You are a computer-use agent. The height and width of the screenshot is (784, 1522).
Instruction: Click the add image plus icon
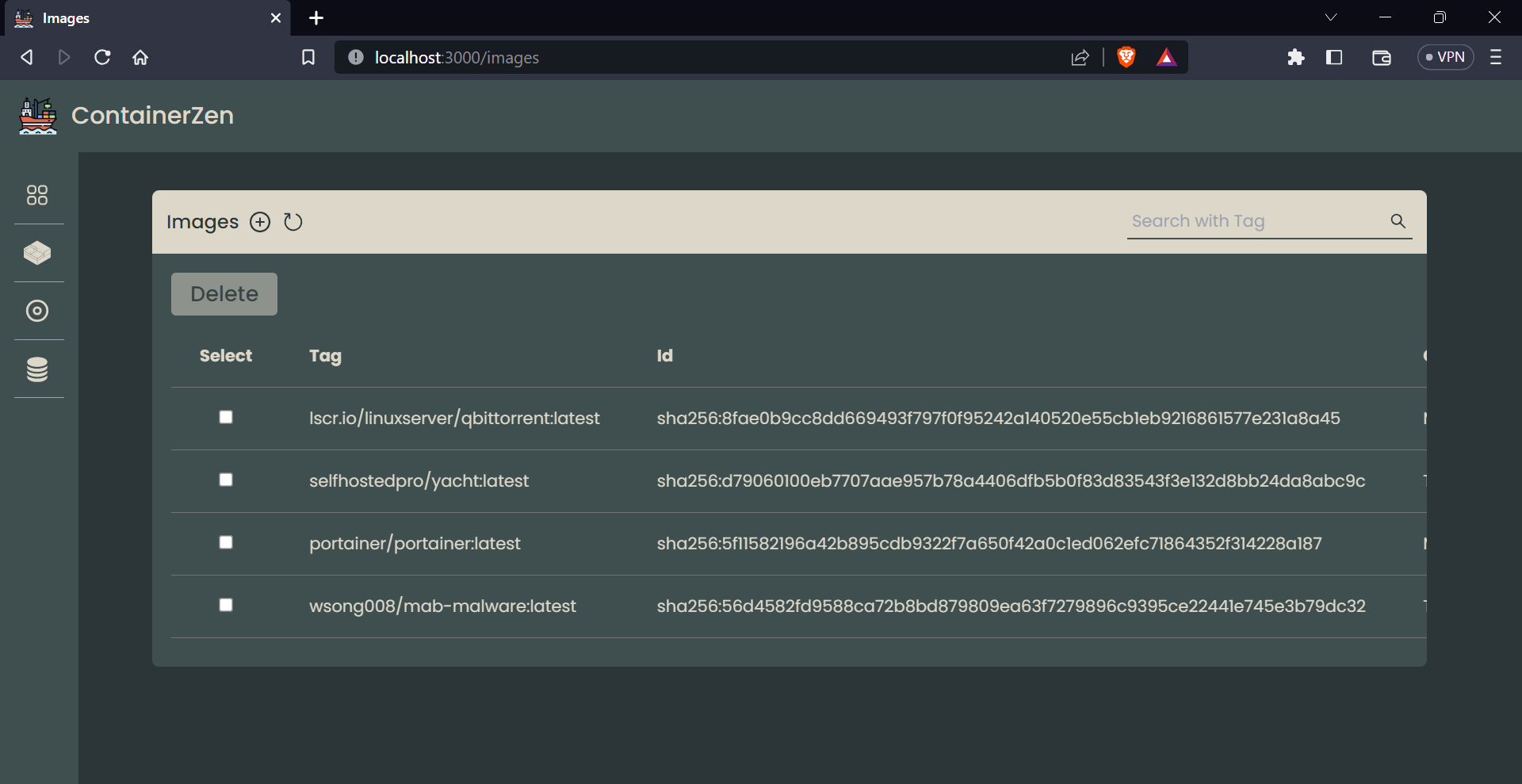coord(260,222)
